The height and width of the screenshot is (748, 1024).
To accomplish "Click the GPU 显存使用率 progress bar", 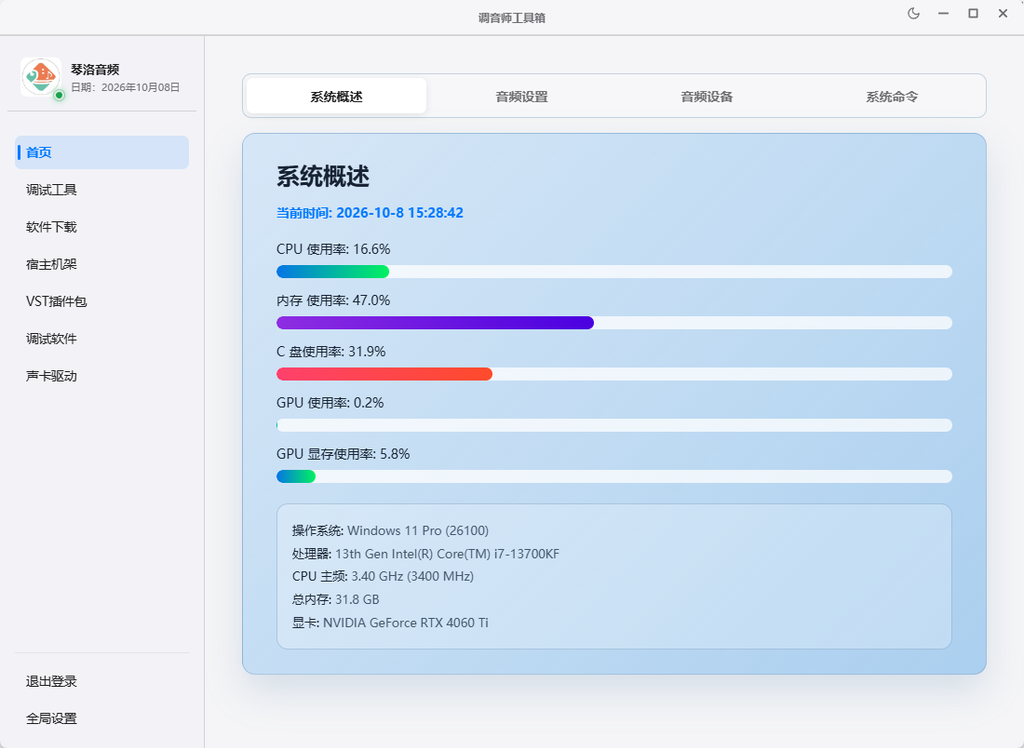I will pyautogui.click(x=614, y=476).
